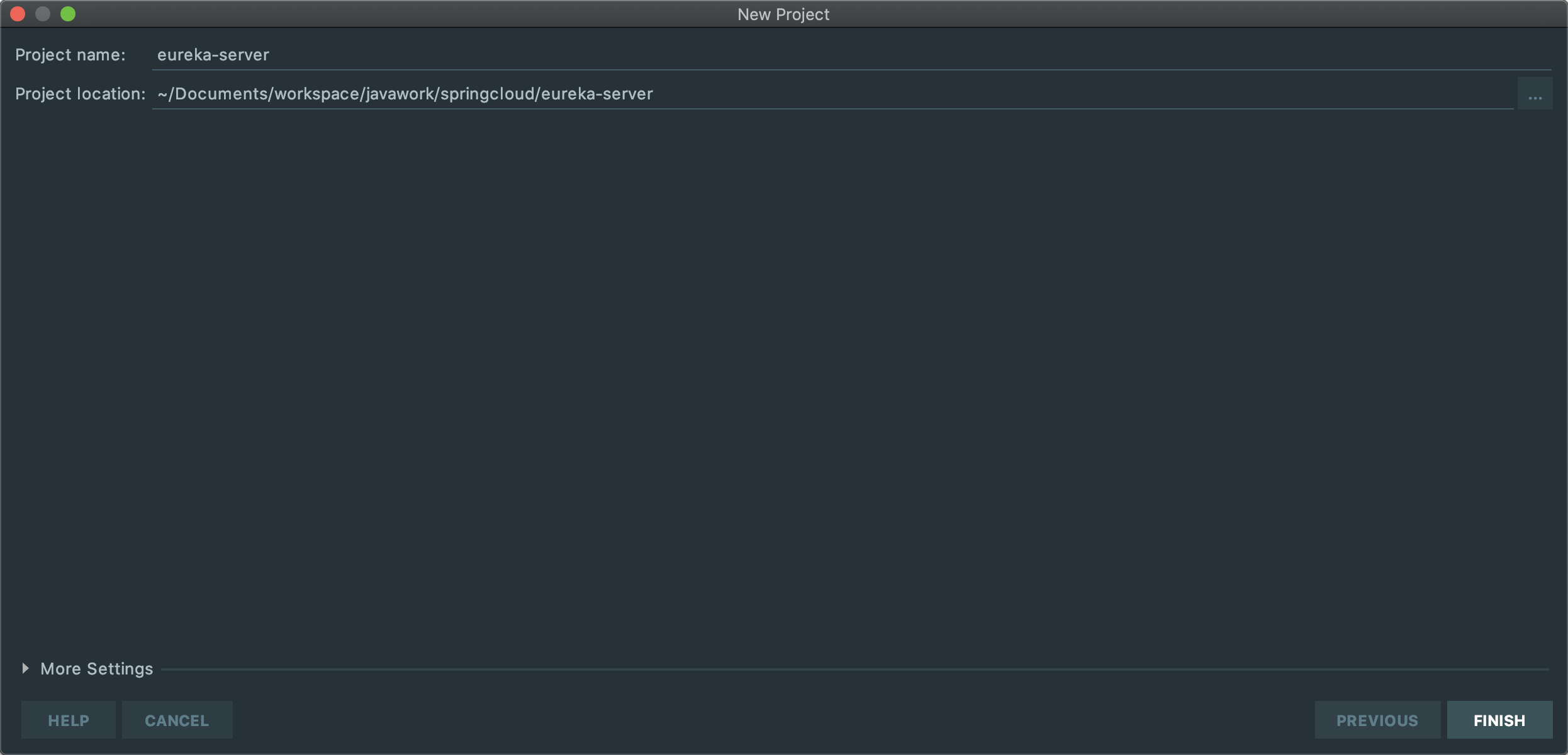Click the 'Project name:' label
The height and width of the screenshot is (755, 1568).
(x=70, y=55)
